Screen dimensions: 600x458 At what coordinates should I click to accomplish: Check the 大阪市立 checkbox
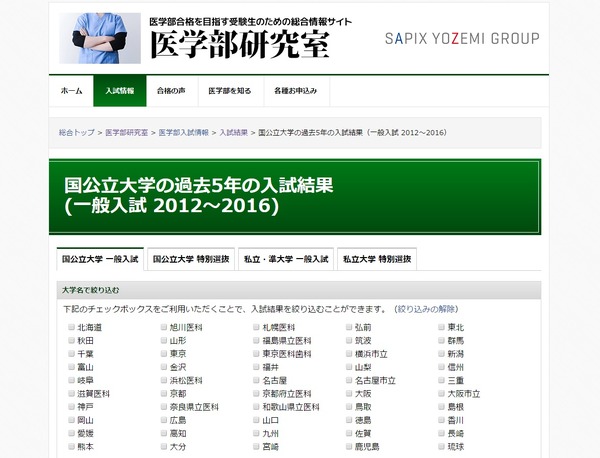coord(442,393)
